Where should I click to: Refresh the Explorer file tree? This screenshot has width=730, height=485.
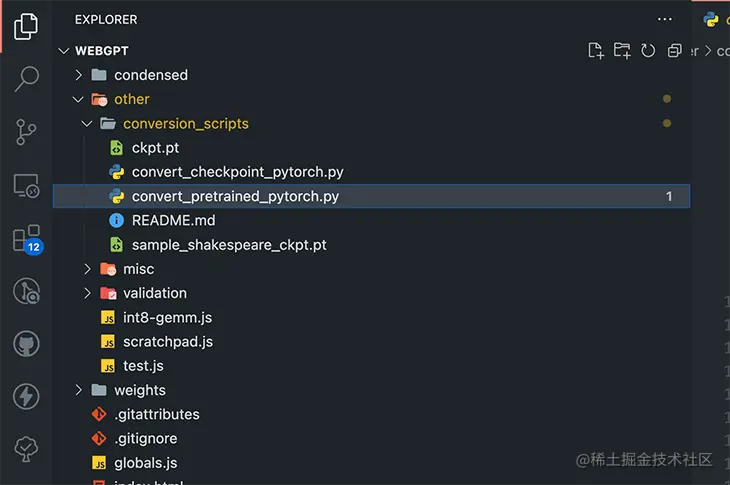pyautogui.click(x=648, y=50)
